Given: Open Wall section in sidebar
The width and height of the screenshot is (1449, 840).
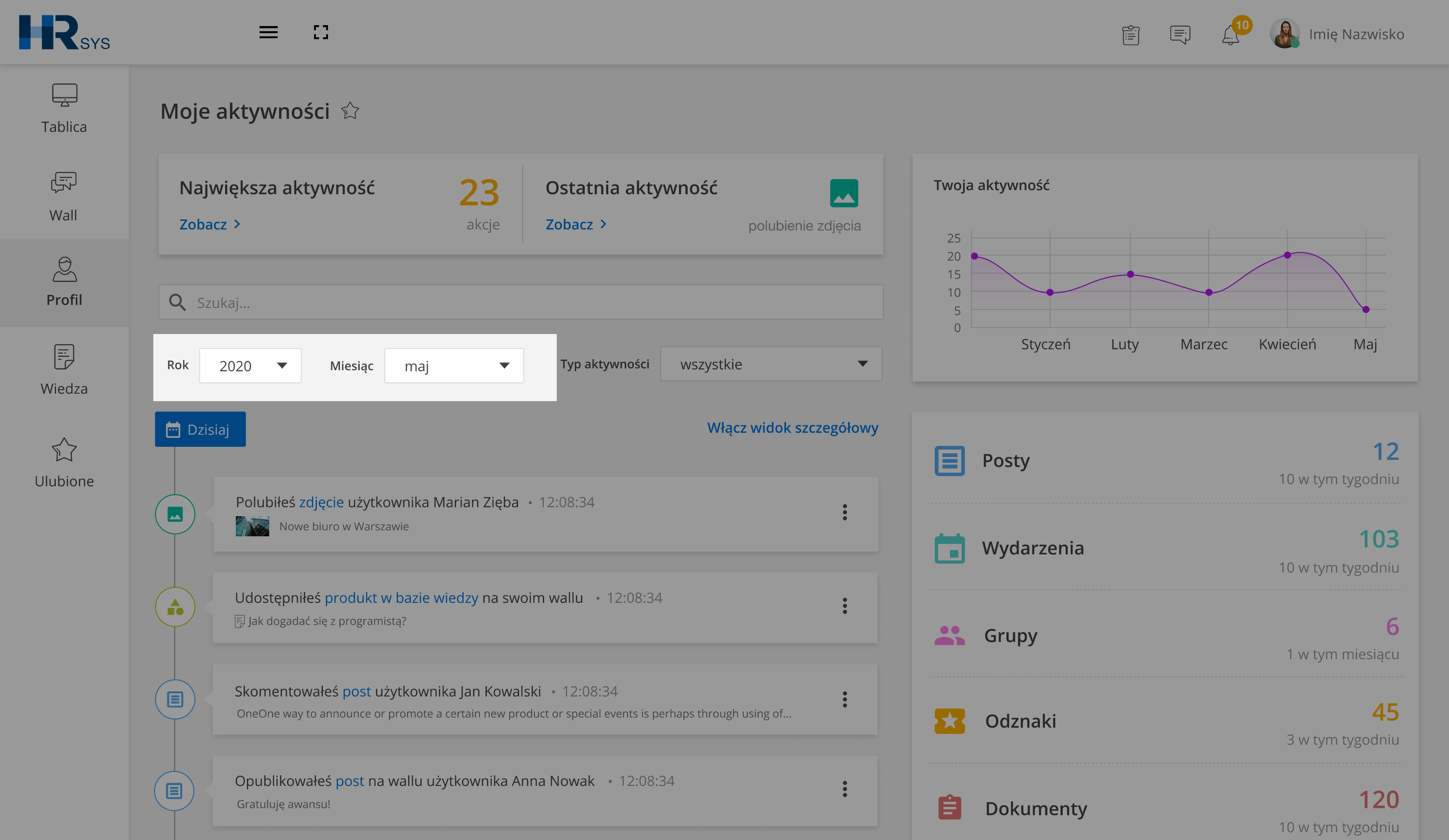Looking at the screenshot, I should [x=63, y=197].
